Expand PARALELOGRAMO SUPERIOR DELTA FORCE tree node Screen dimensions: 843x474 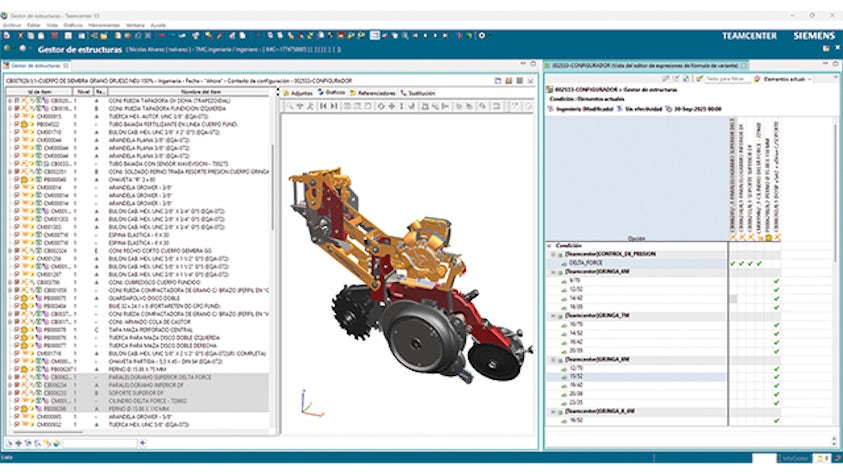coord(10,377)
